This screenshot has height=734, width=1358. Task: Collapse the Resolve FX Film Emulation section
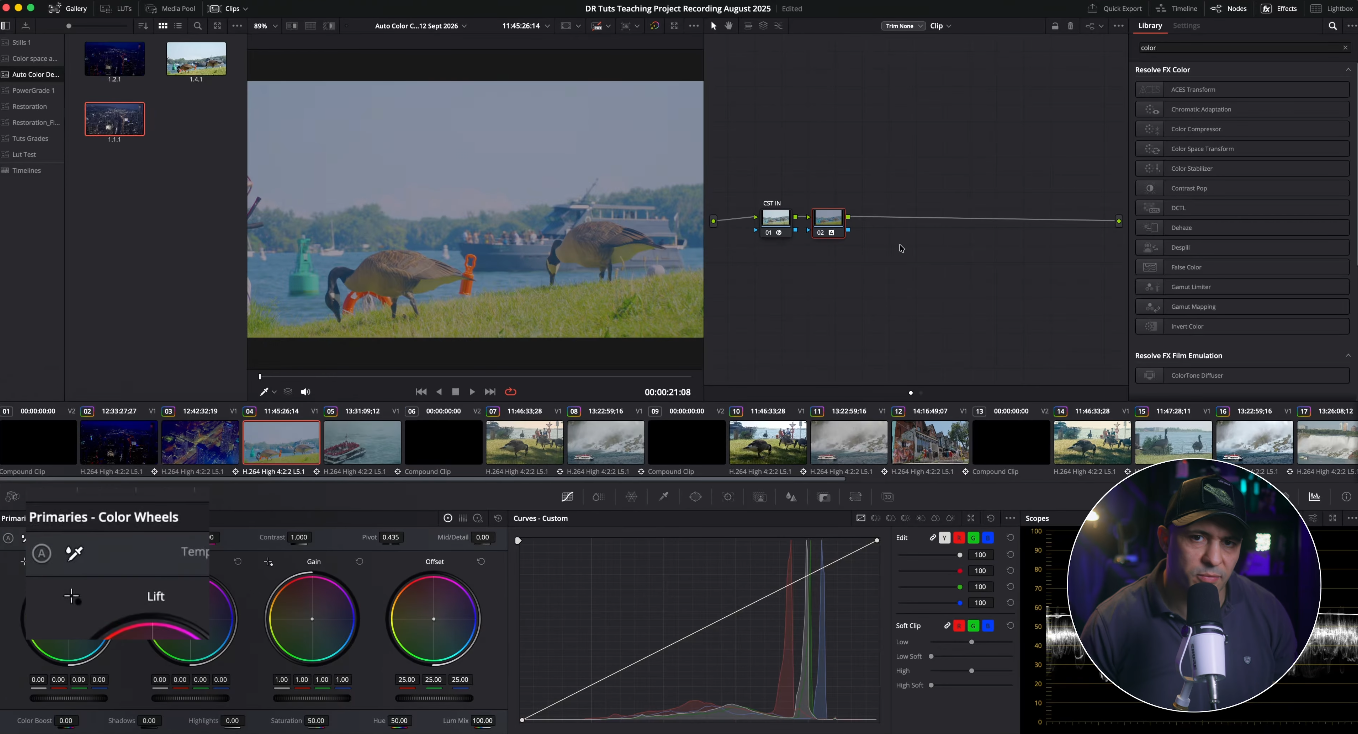point(1346,355)
